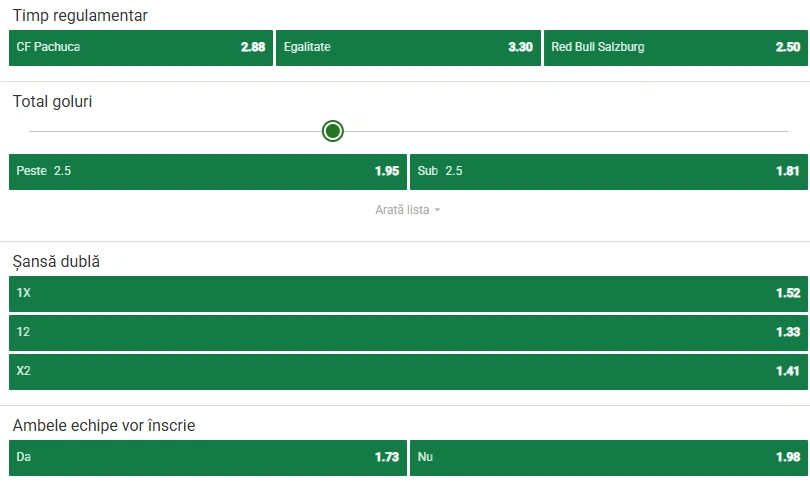Click the Ambele echipe vor înscrie heading
Viewport: 810px width, 482px height.
click(104, 425)
